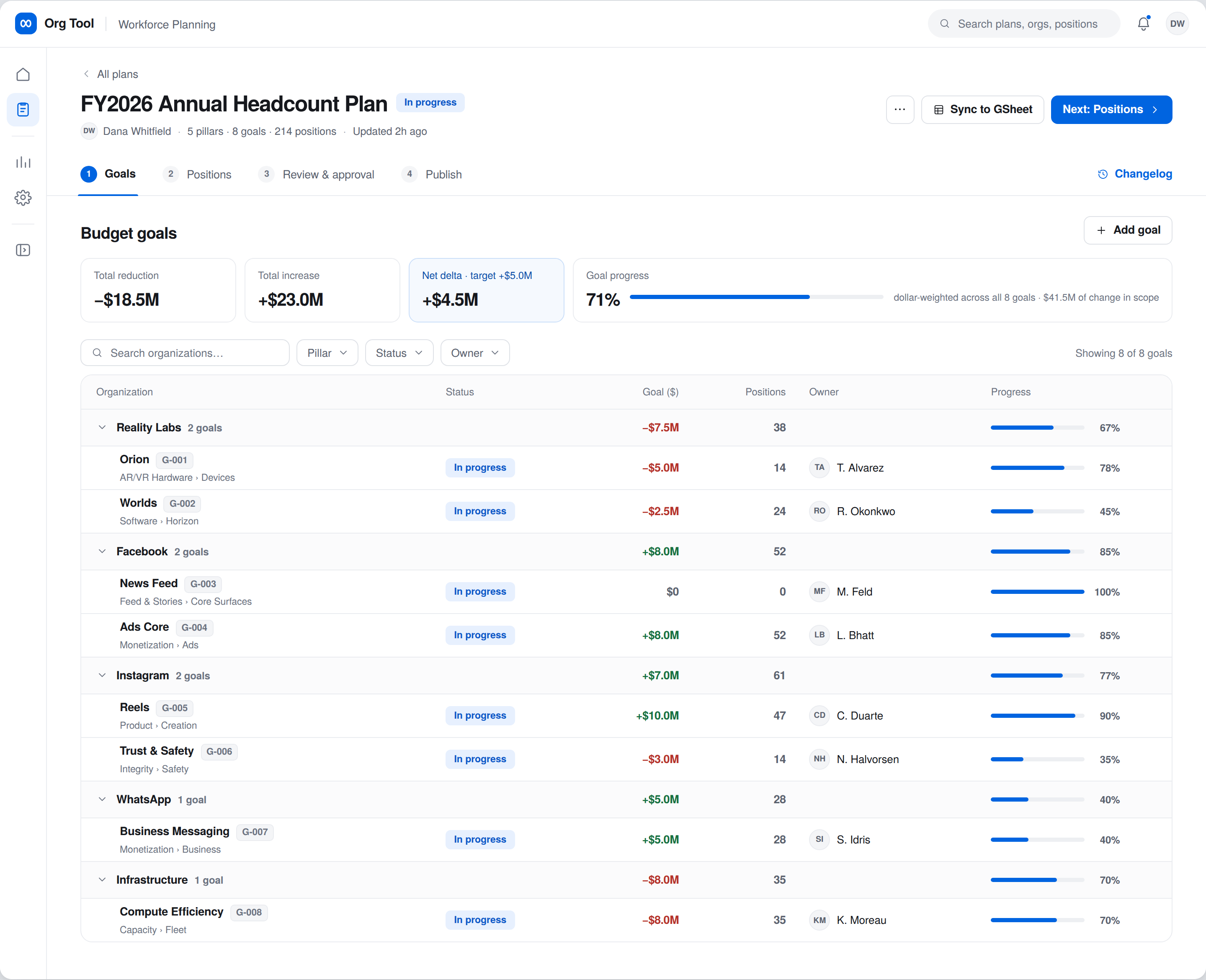Open the Home sidebar icon
Image resolution: width=1206 pixels, height=980 pixels.
tap(23, 75)
